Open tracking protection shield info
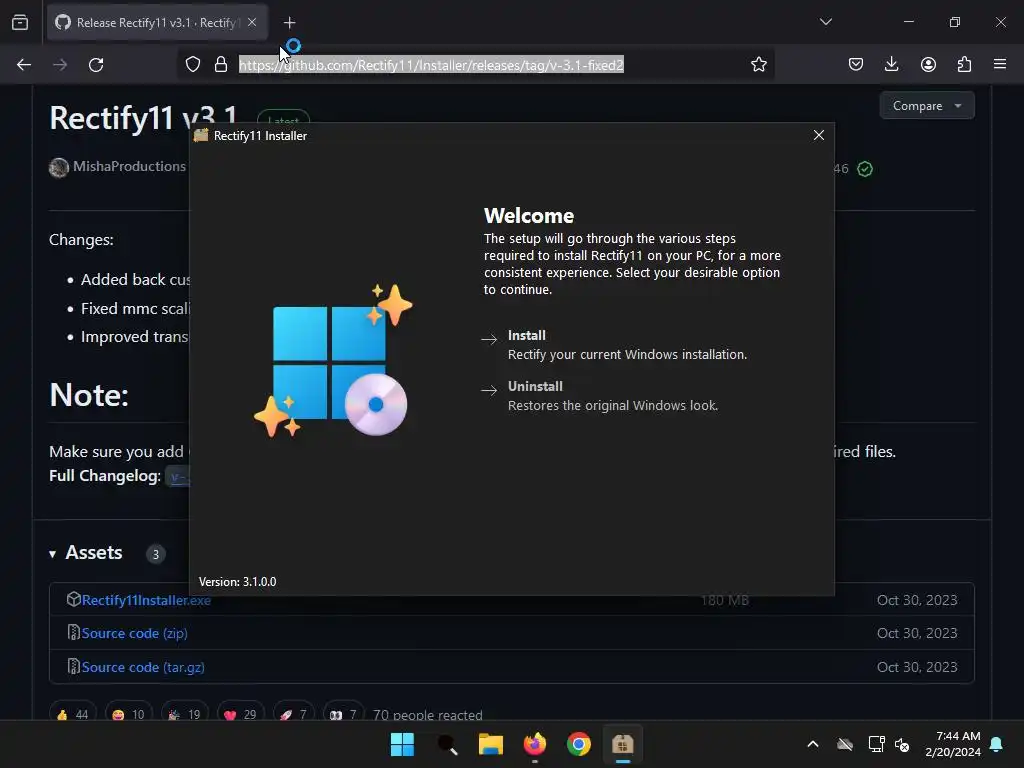Screen dimensions: 1024x768 (193, 65)
